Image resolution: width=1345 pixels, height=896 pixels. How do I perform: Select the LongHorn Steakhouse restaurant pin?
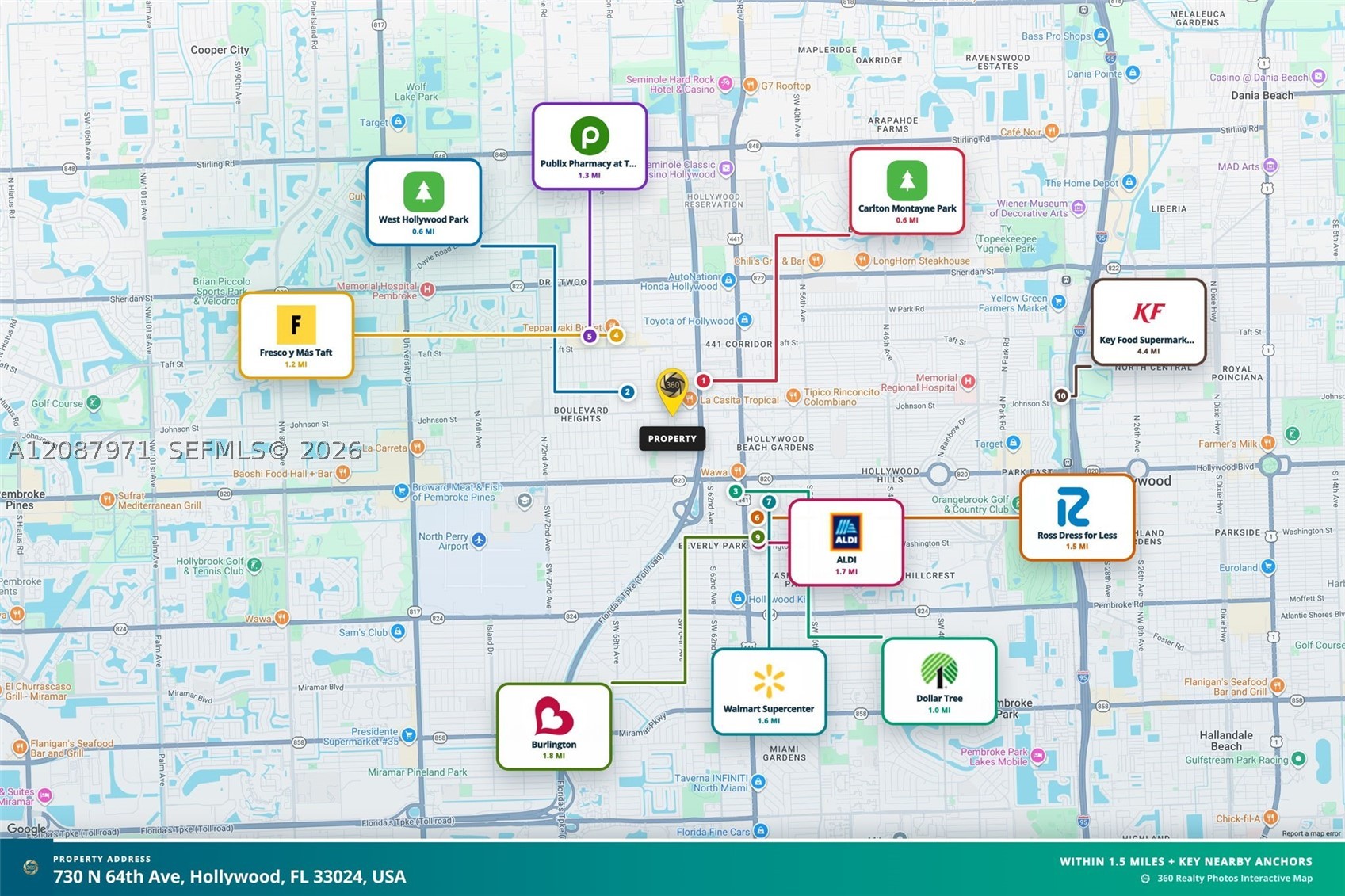coord(862,260)
